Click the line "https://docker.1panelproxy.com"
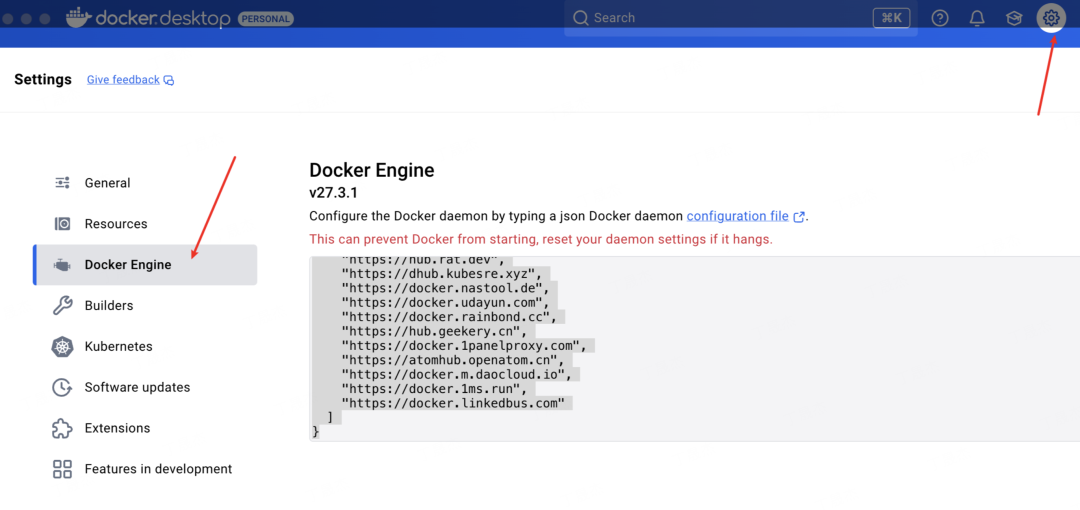This screenshot has width=1080, height=510. 465,345
